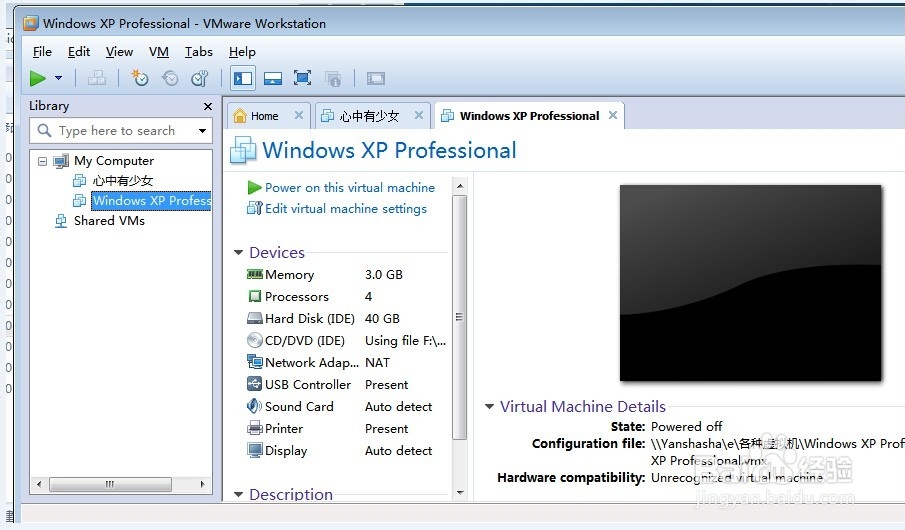
Task: Close the Windows XP Professional tab
Action: coord(613,115)
